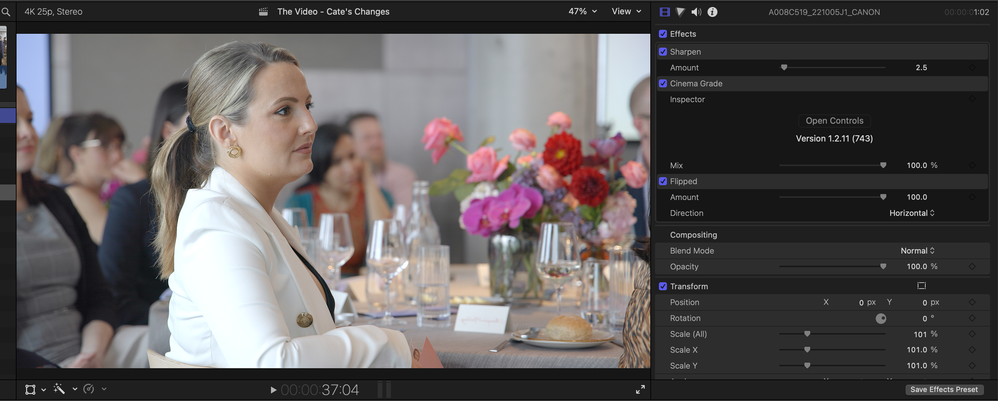Add keyframe diamond for Opacity
998x401 pixels.
[972, 267]
